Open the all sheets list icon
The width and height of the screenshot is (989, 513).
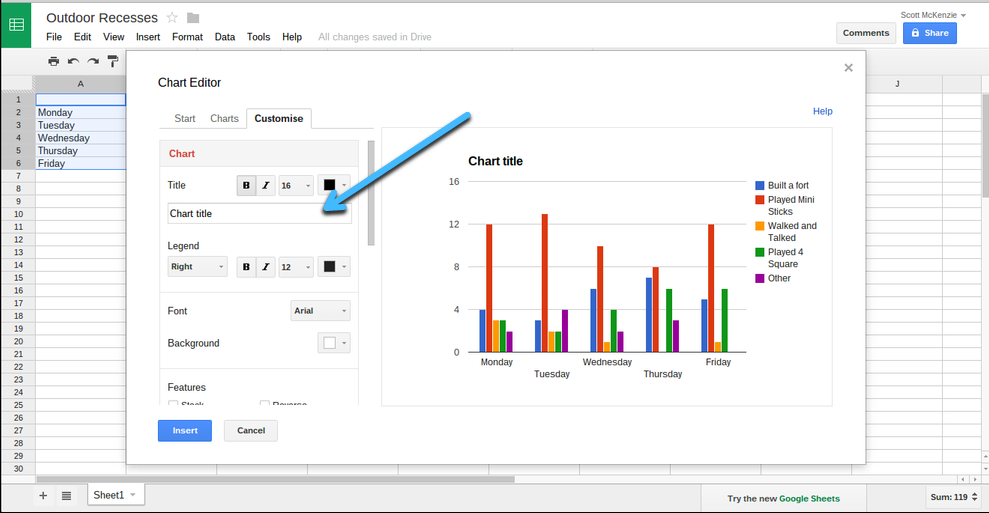pos(66,495)
